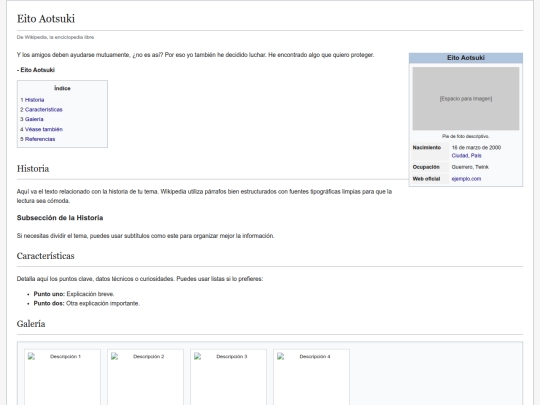Visit the ejemplo.com official website link
Screen dimensions: 540x405
(466, 179)
